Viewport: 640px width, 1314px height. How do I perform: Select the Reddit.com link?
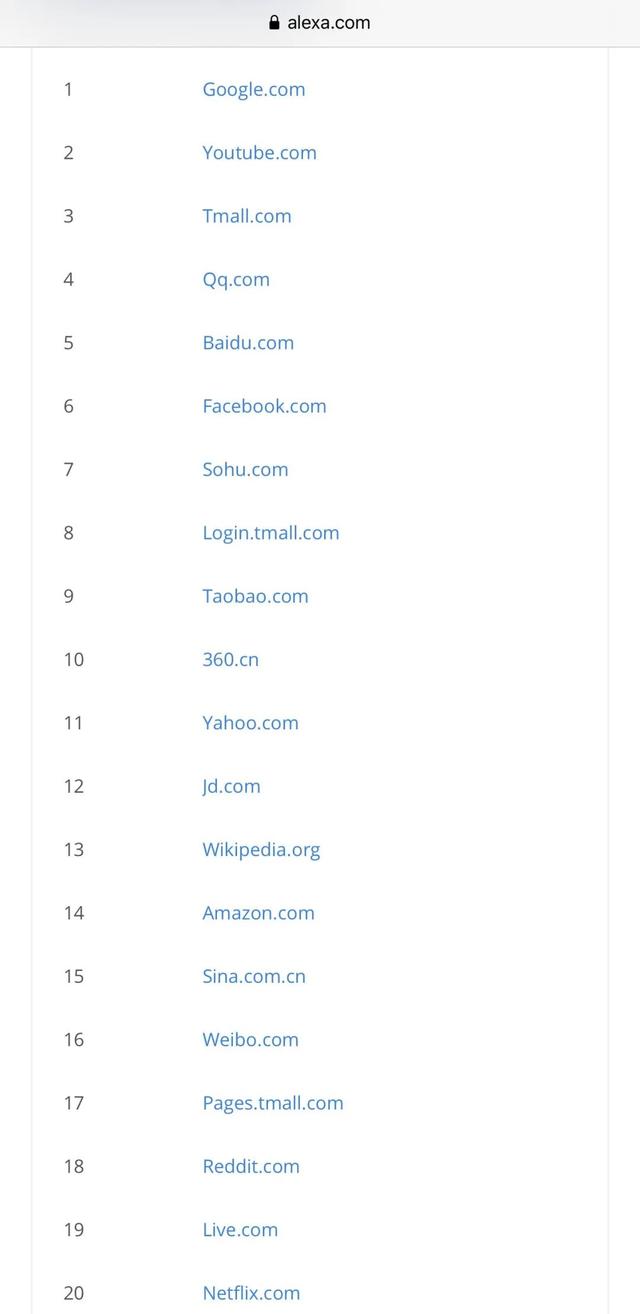(x=251, y=1166)
